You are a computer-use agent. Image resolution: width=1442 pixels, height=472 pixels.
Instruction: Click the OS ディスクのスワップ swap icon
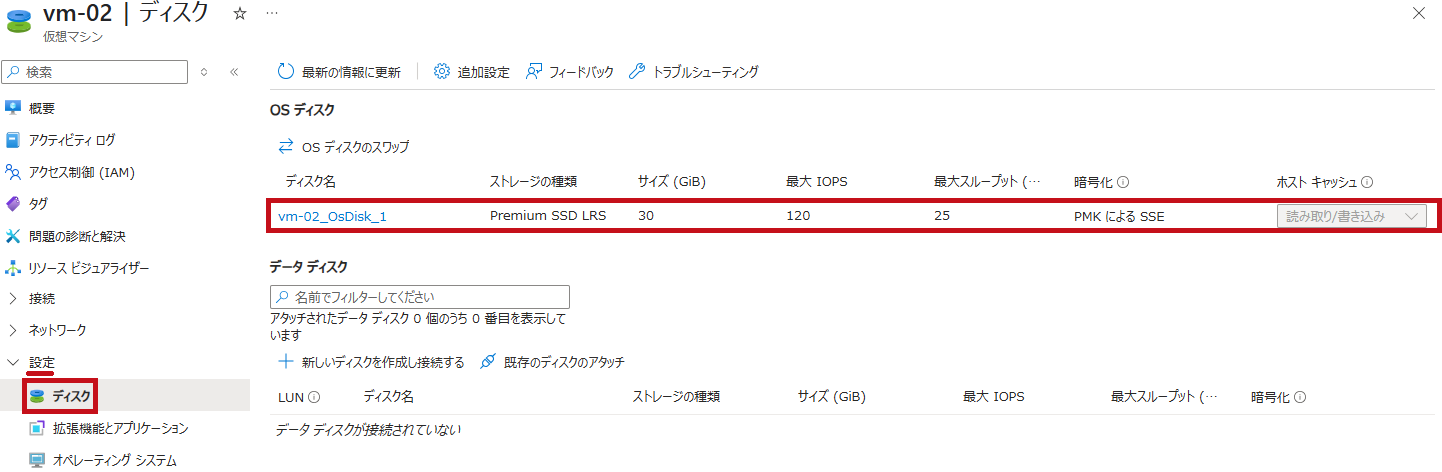pos(286,147)
